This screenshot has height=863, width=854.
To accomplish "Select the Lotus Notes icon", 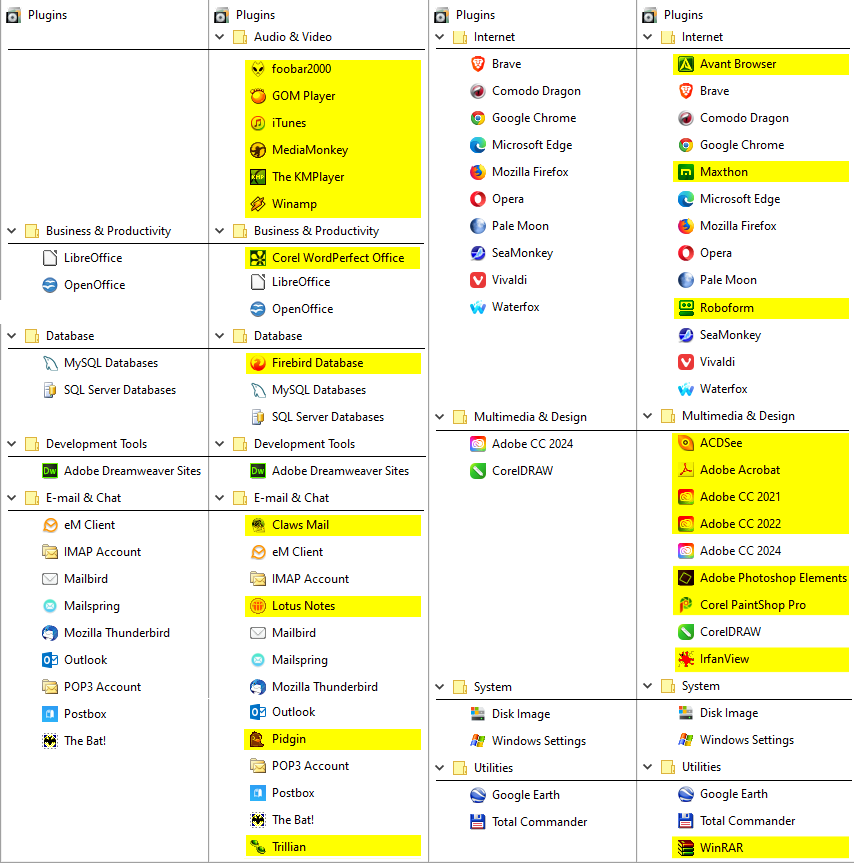I will [258, 606].
